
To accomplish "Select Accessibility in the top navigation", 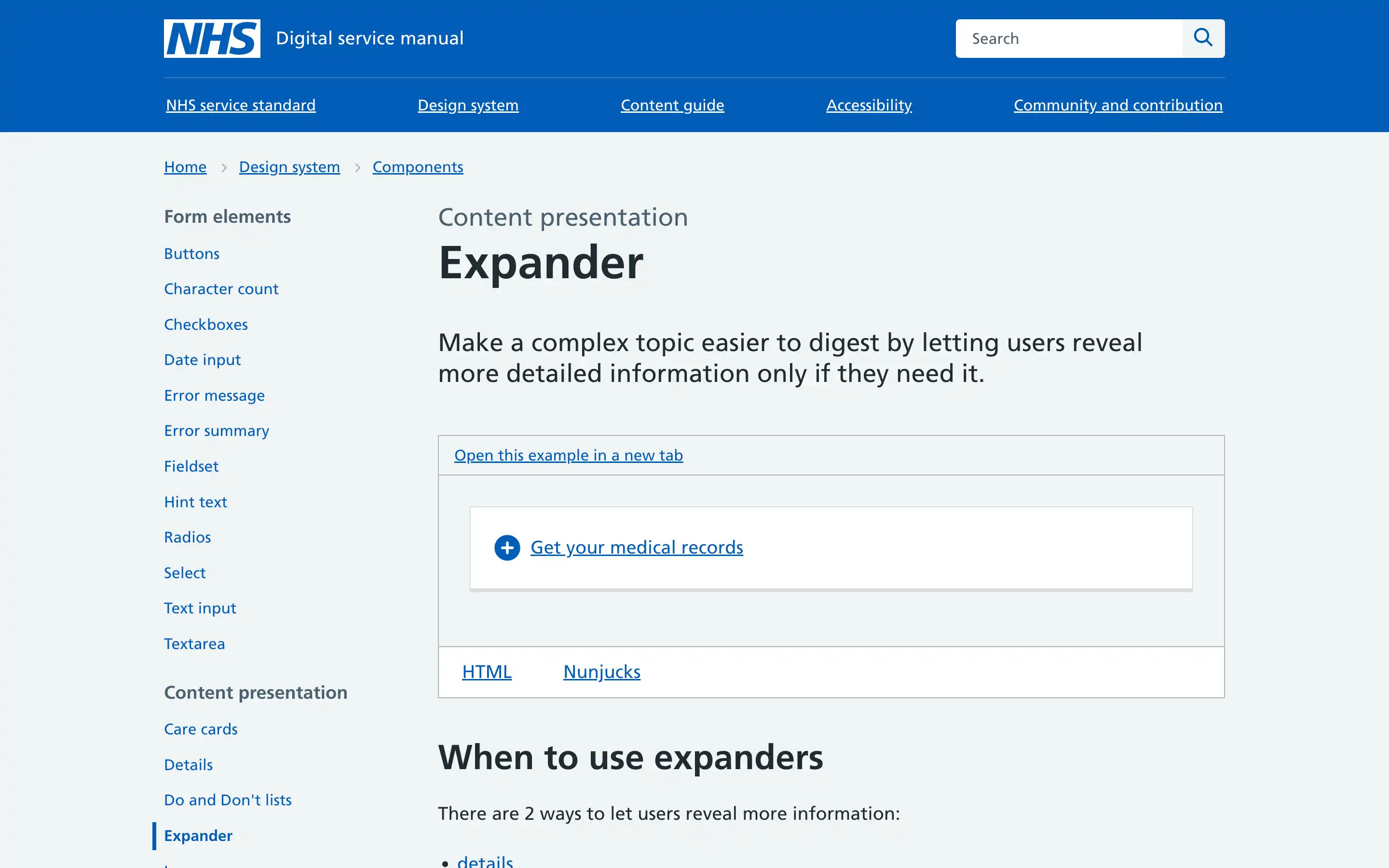I will tap(869, 105).
